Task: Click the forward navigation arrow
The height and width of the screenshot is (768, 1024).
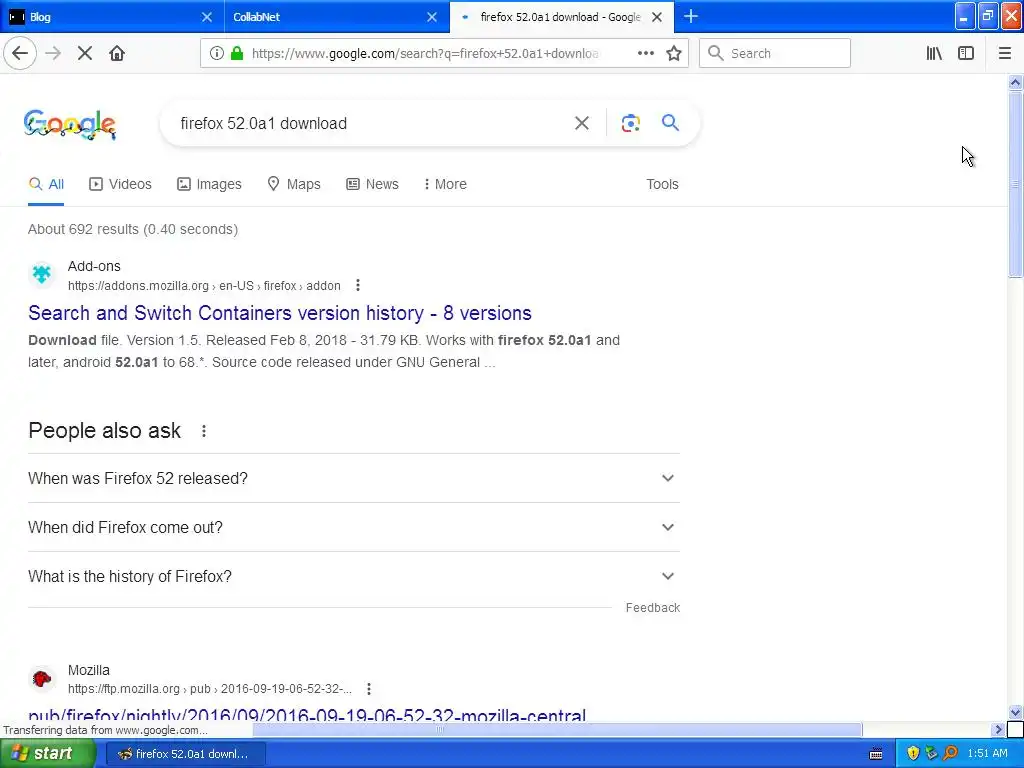Action: pos(53,54)
